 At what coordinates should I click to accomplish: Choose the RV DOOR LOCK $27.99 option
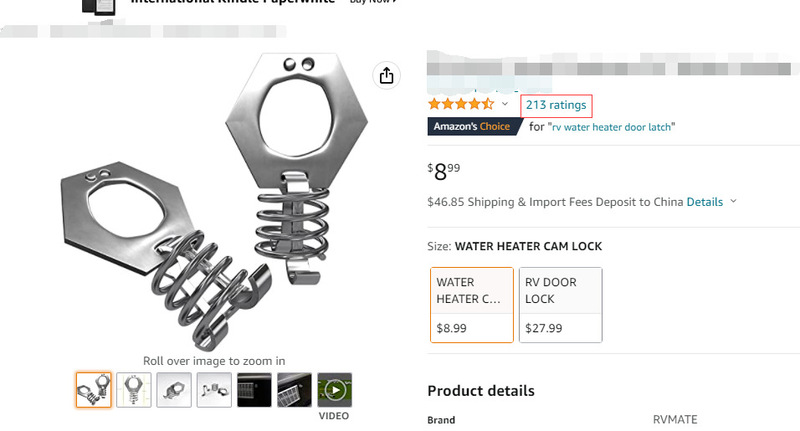click(x=560, y=304)
